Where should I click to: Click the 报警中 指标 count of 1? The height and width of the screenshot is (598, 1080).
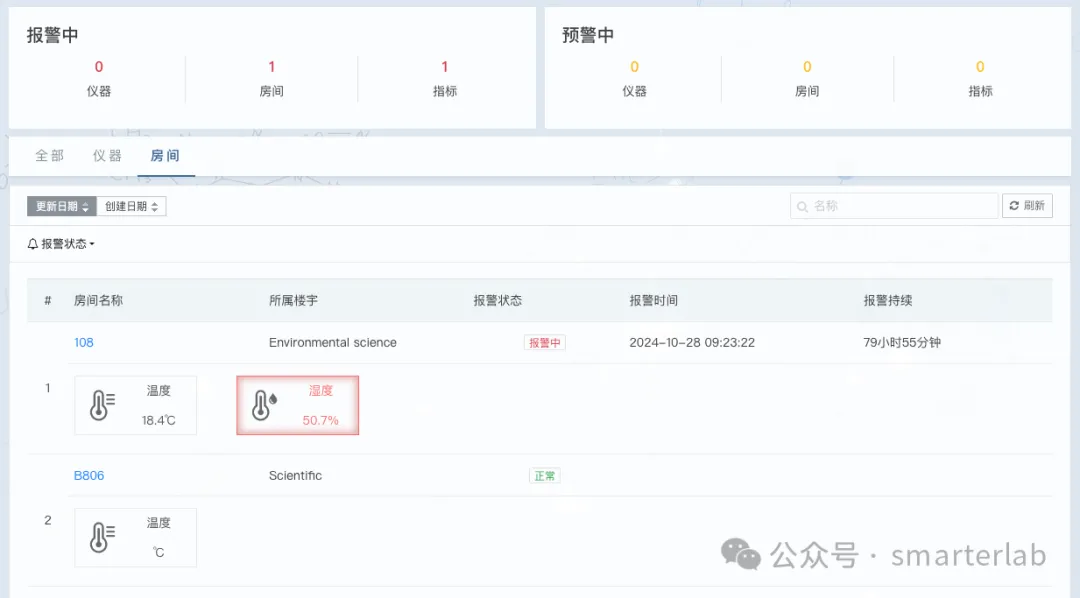(444, 67)
